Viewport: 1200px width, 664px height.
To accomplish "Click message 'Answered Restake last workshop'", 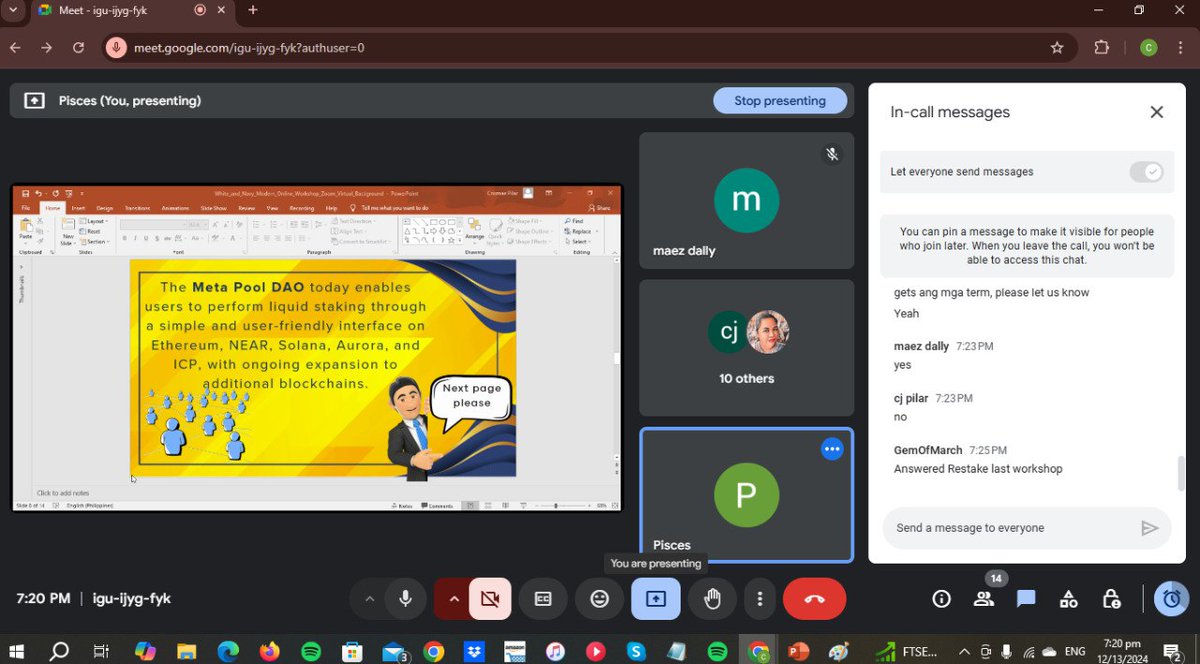I will (x=978, y=469).
